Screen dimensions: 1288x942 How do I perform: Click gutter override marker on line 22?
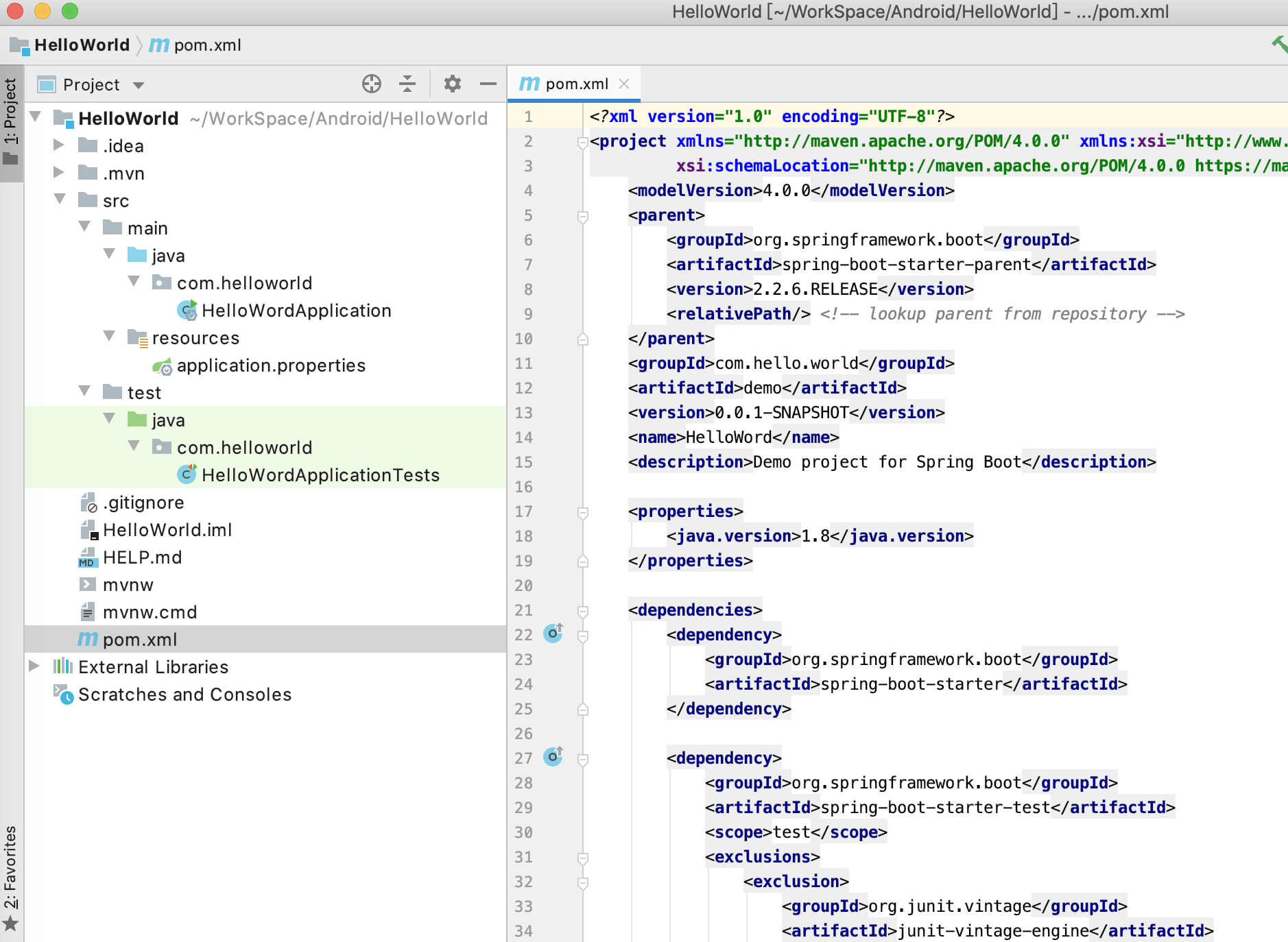click(553, 633)
